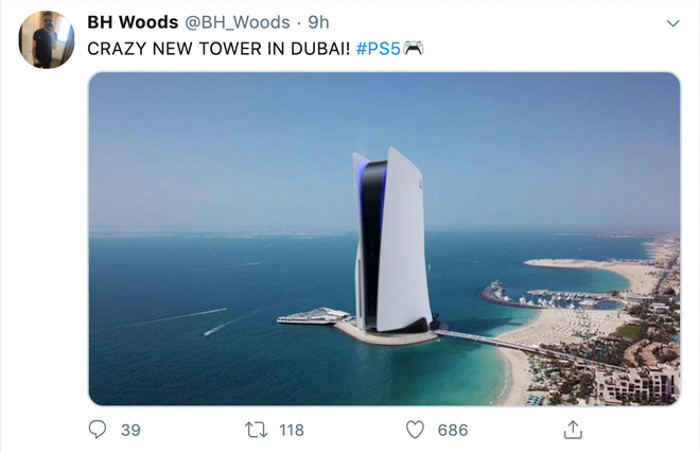
Task: Click the game controller emoji
Action: tap(413, 48)
